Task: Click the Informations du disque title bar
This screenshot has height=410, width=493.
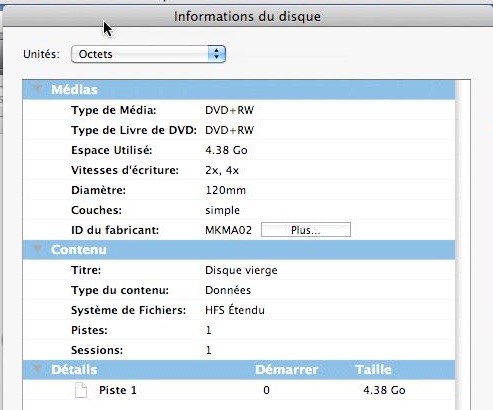Action: pyautogui.click(x=247, y=16)
